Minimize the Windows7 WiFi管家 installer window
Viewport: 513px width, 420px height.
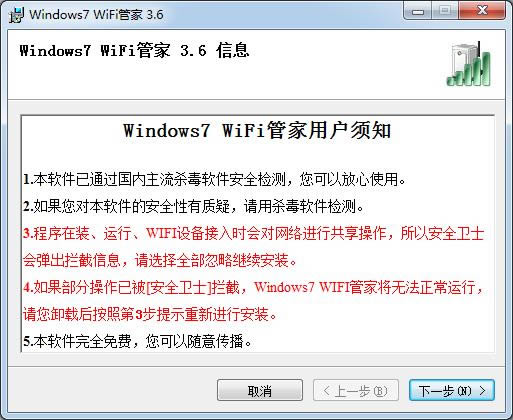[x=418, y=11]
